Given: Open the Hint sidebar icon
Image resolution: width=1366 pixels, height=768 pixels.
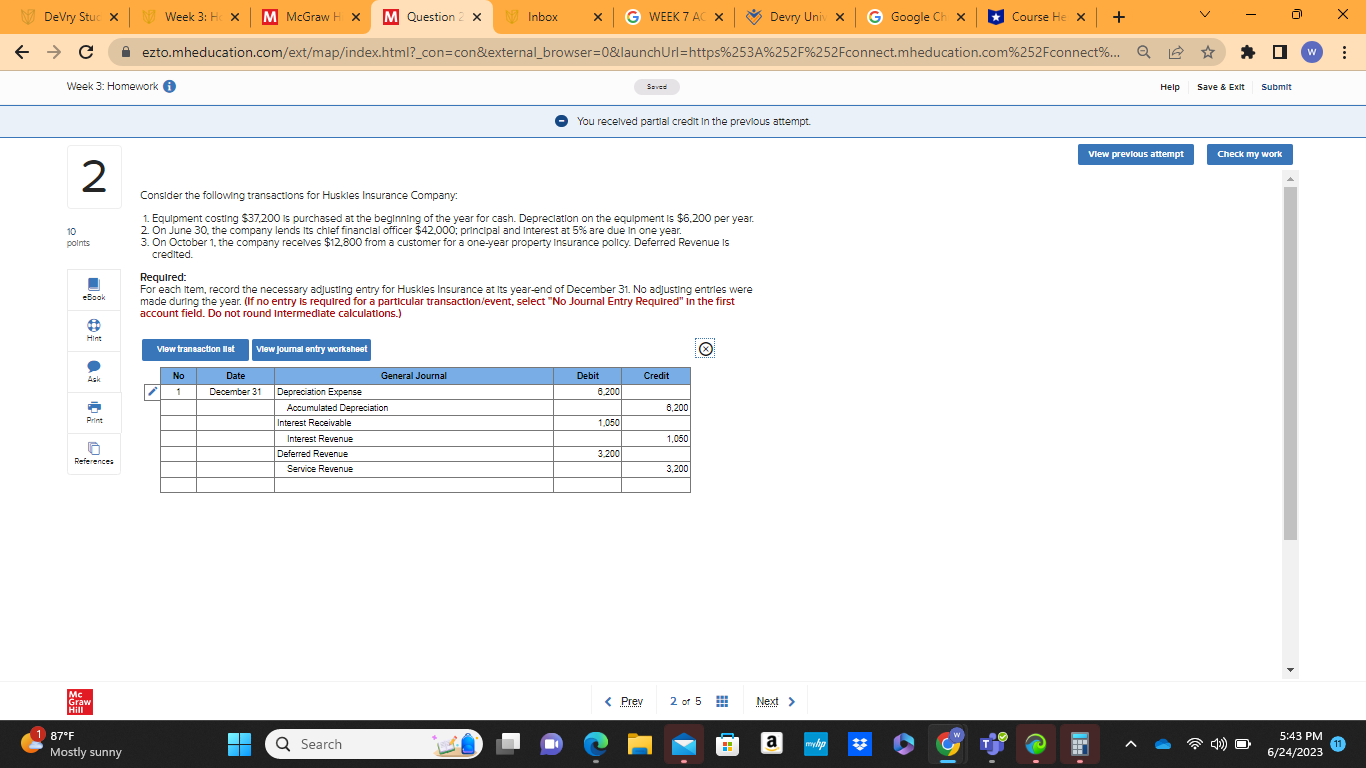Looking at the screenshot, I should click(94, 328).
